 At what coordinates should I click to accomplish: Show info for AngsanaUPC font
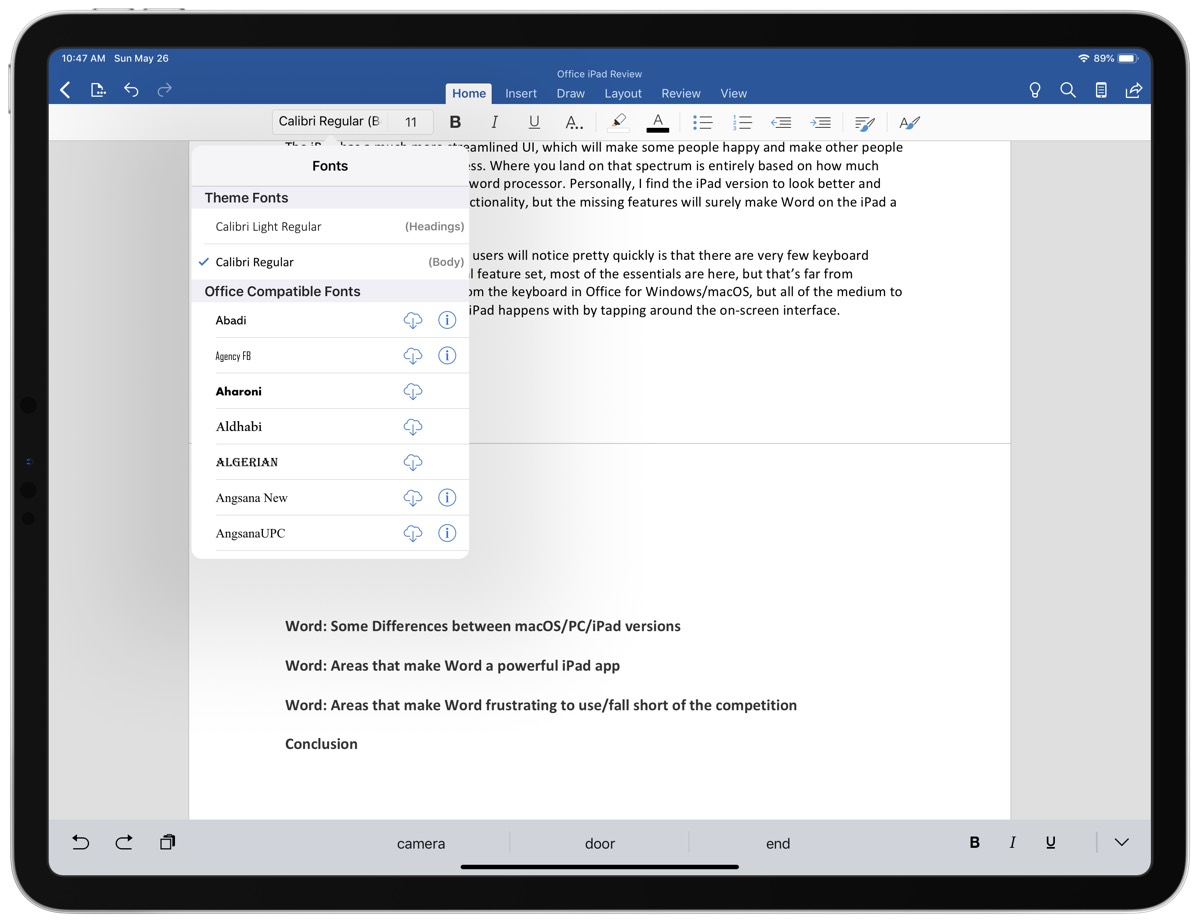pos(447,534)
